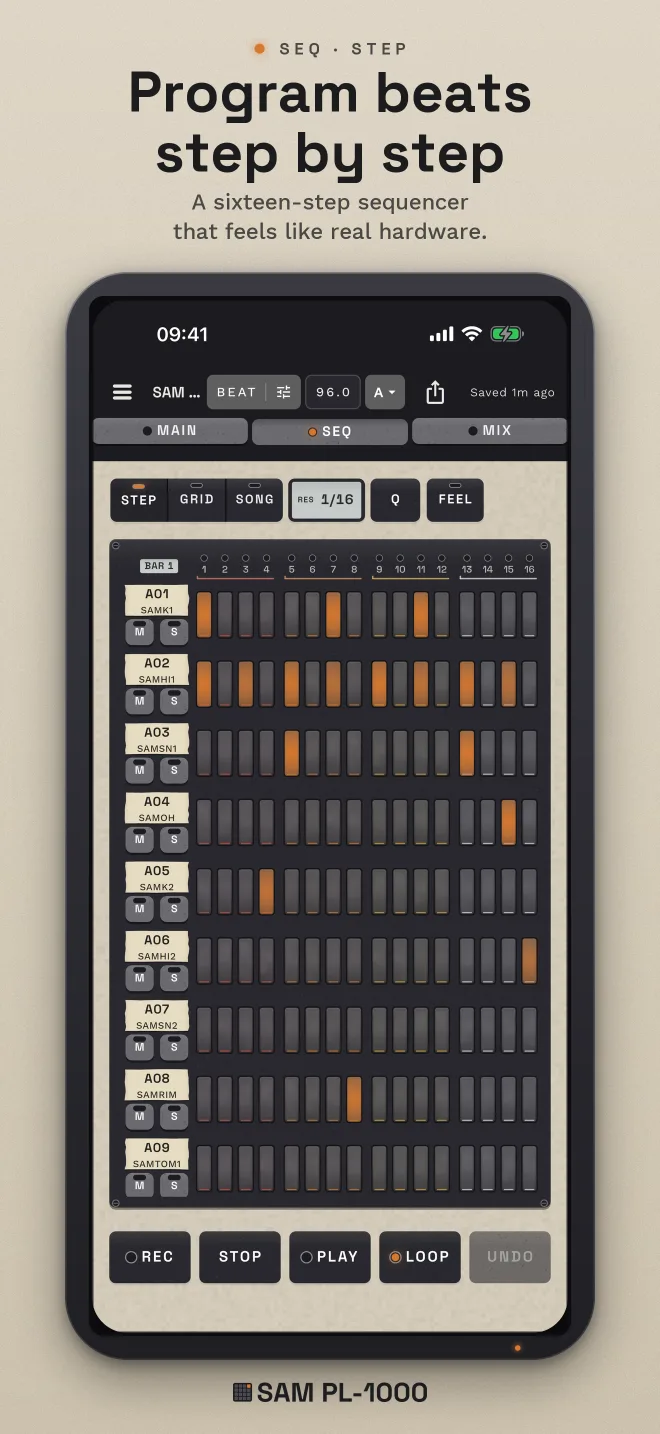Image resolution: width=660 pixels, height=1434 pixels.
Task: Solo track A06 SAMHI2
Action: pyautogui.click(x=174, y=977)
